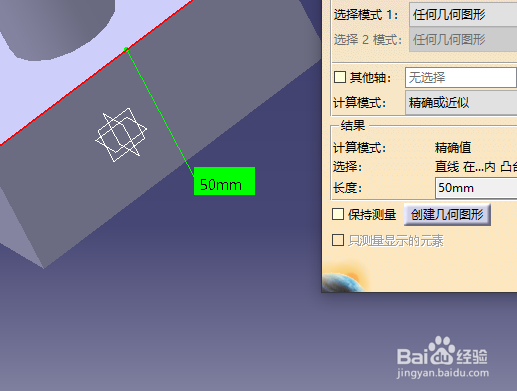
Task: Click the 长度 50mm result field
Action: [476, 188]
